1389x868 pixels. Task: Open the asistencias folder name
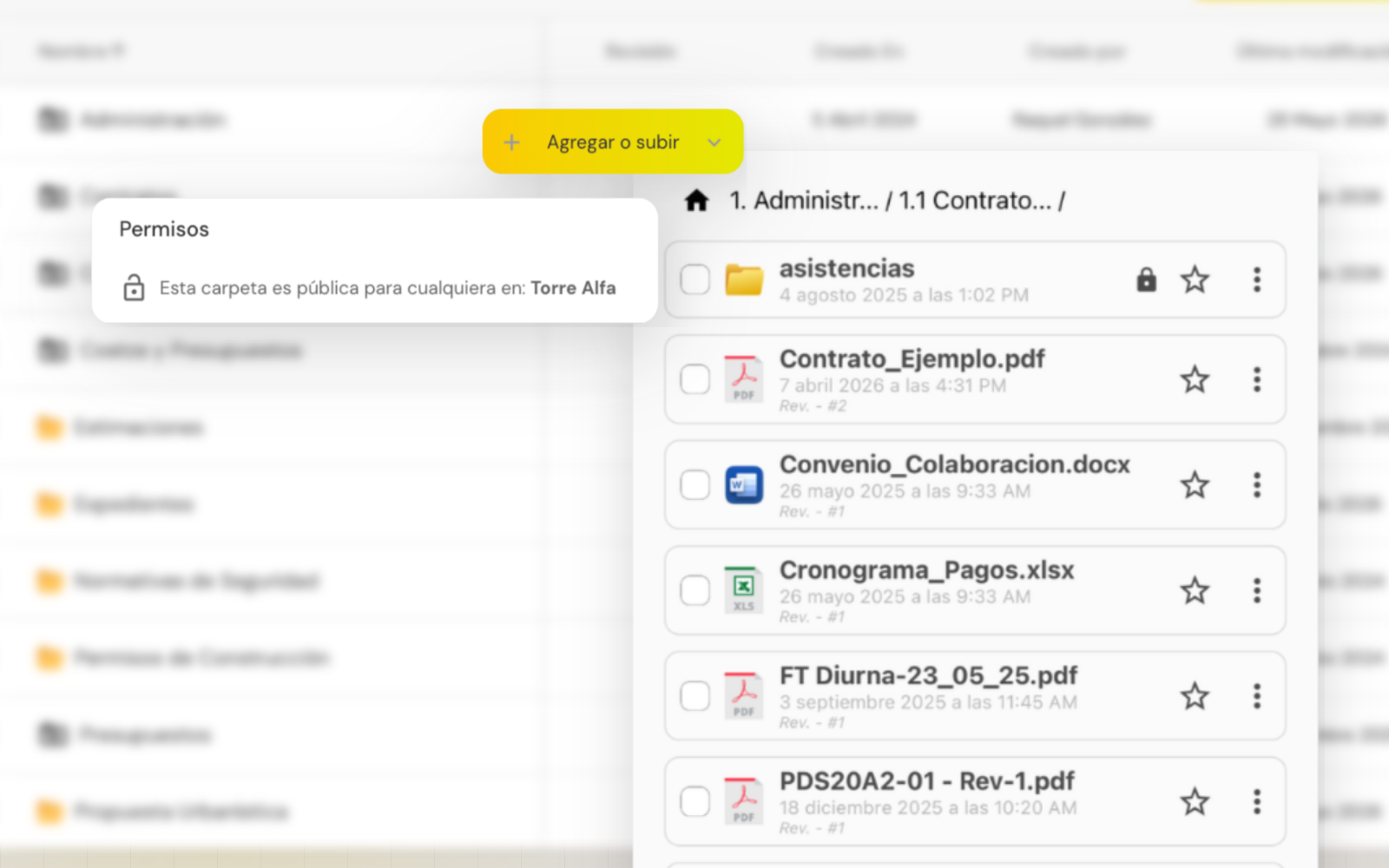(846, 268)
